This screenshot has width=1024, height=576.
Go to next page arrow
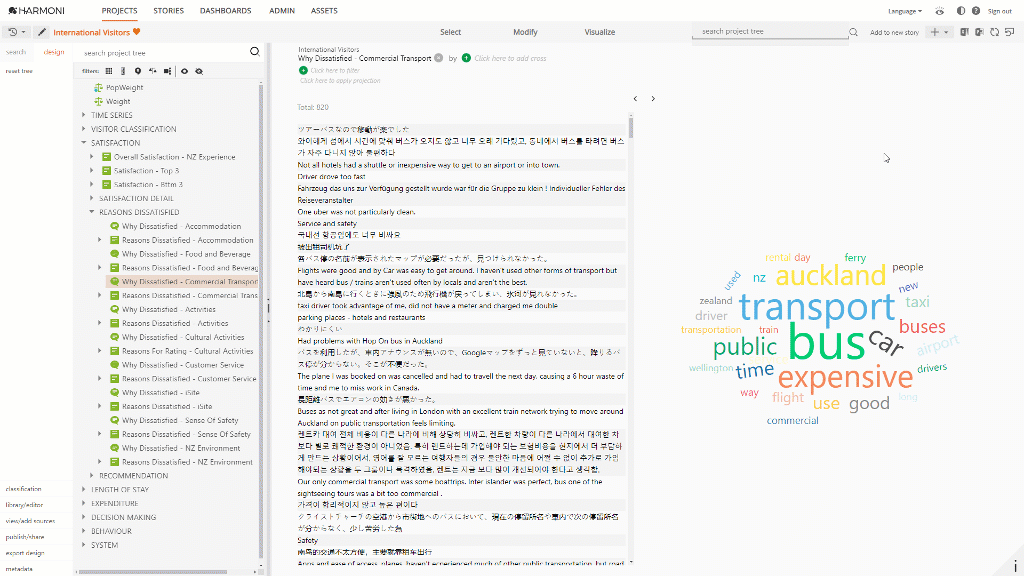(x=653, y=99)
